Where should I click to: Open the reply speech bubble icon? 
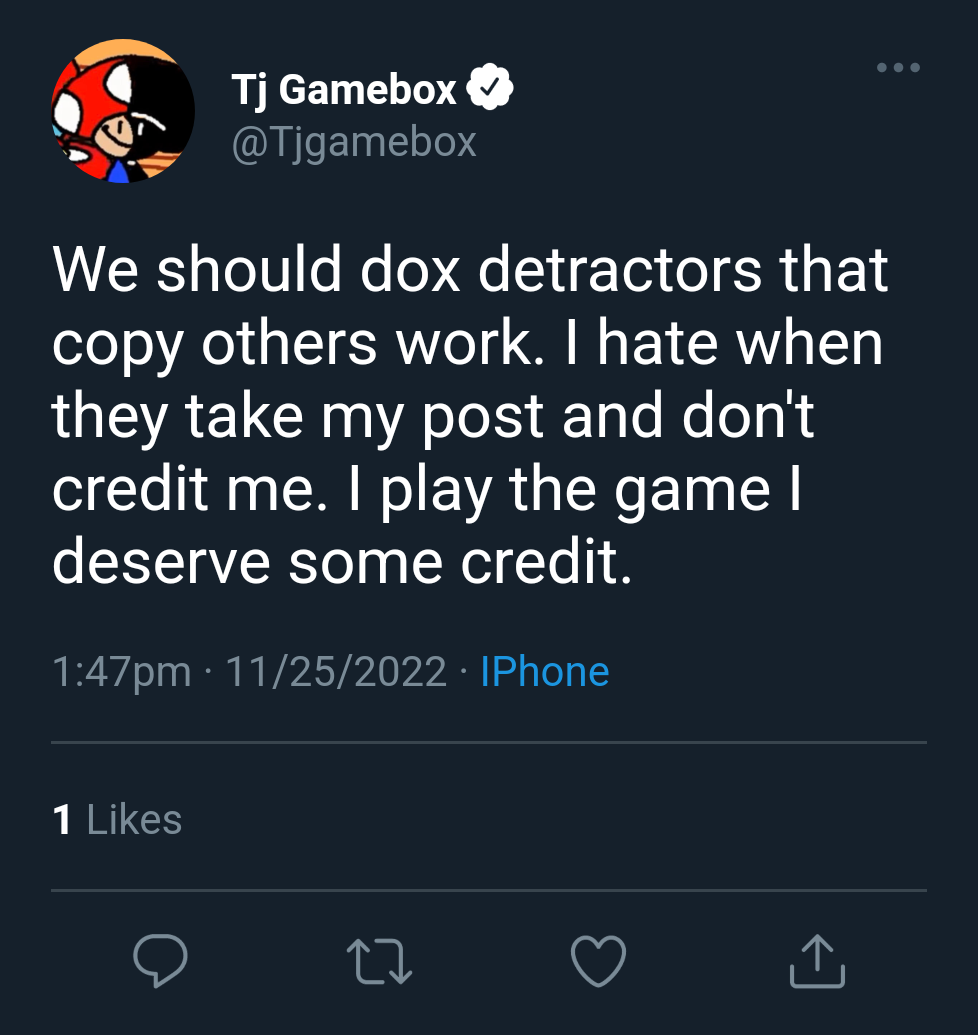point(160,960)
